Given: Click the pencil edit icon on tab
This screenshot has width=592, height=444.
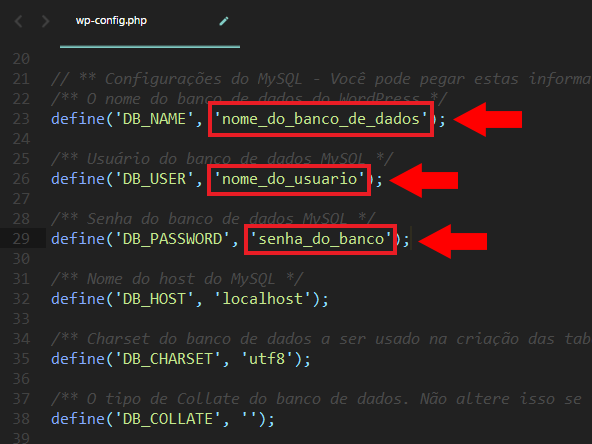Looking at the screenshot, I should click(x=224, y=21).
